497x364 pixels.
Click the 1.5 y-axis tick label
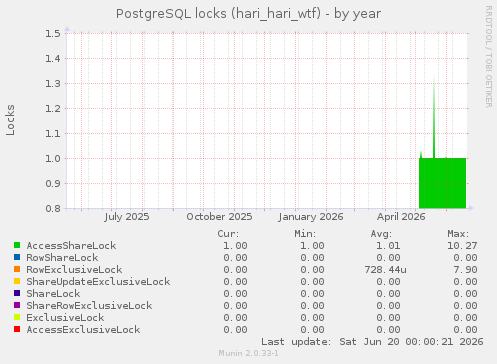tap(53, 33)
